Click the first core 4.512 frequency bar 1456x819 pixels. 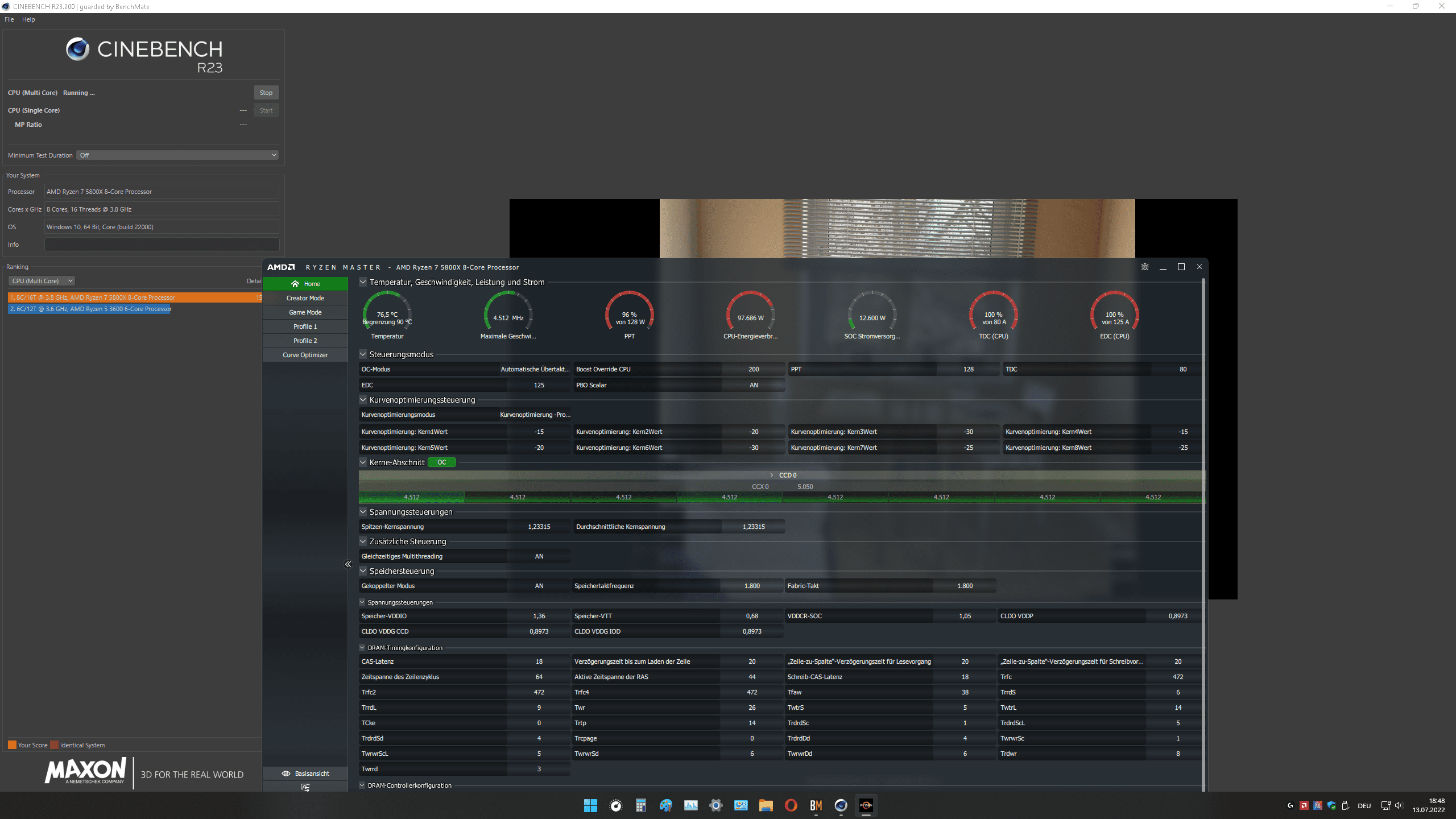[x=412, y=497]
